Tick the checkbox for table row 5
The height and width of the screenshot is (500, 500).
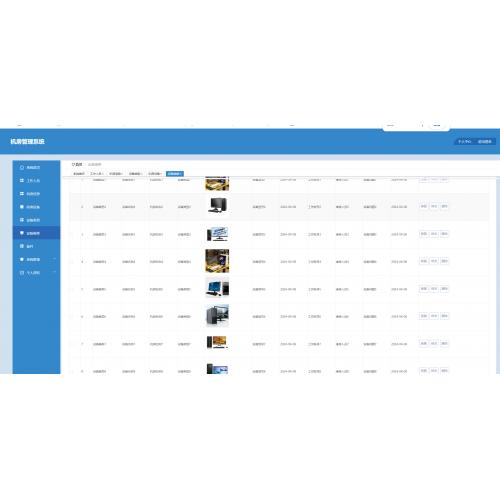[72, 289]
